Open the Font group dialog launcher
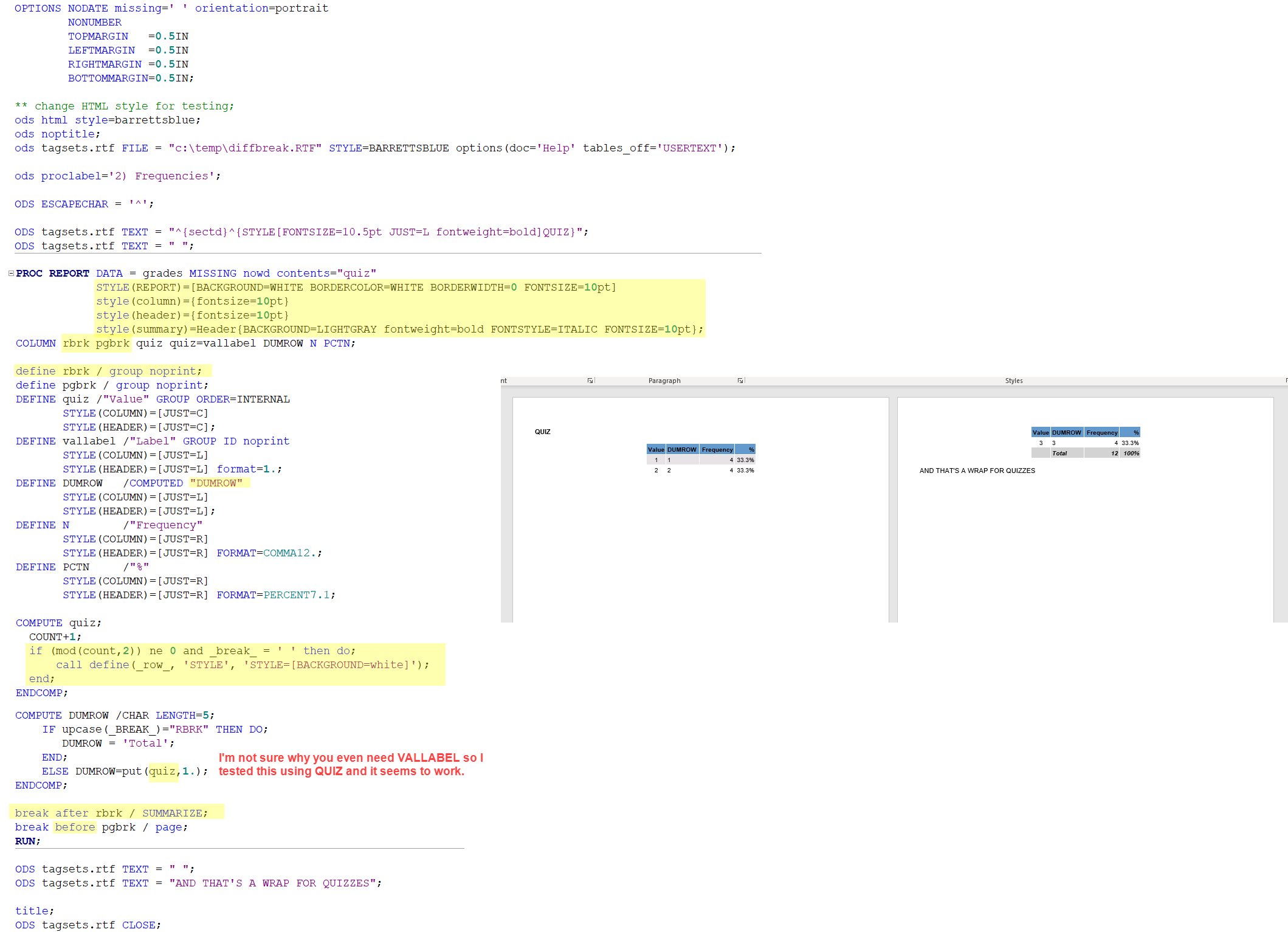The width and height of the screenshot is (1288, 932). [x=590, y=381]
